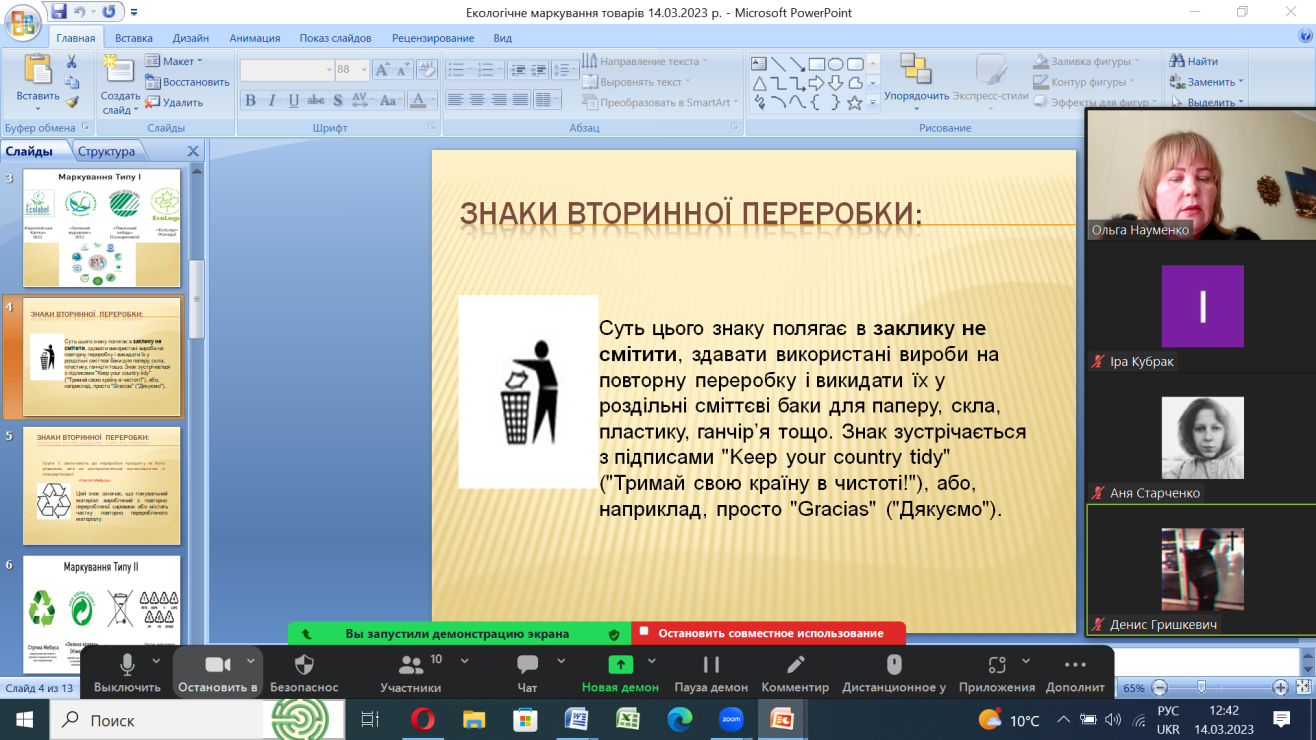This screenshot has width=1316, height=740.
Task: Switch to Дизайн ribbon tab
Action: [x=191, y=38]
